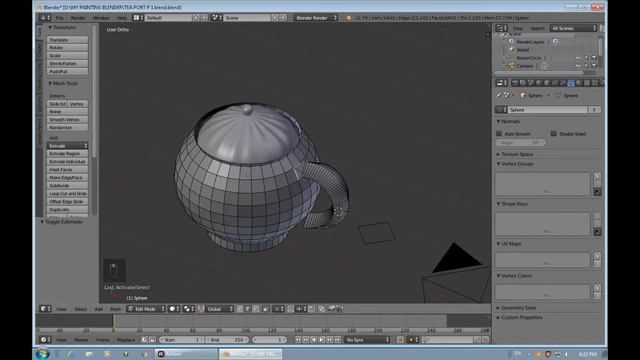Viewport: 640px width, 360px height.
Task: Select the Render properties tab icon
Action: pyautogui.click(x=515, y=83)
